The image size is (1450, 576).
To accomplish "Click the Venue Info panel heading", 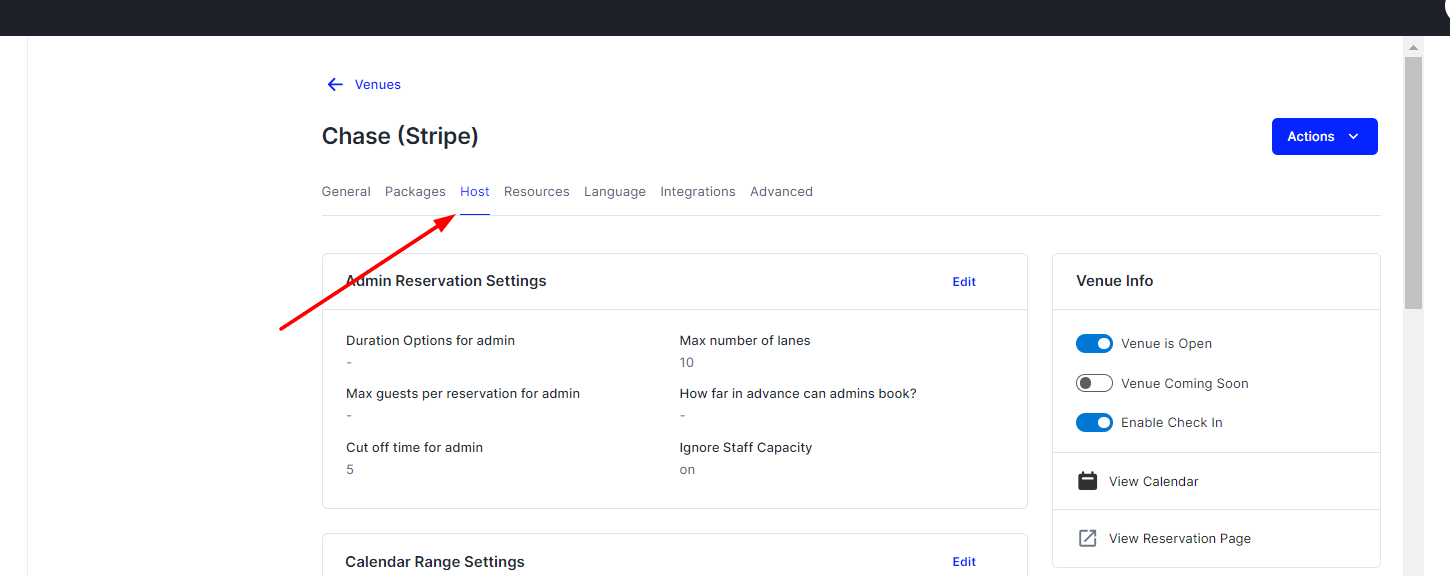I will (1115, 281).
